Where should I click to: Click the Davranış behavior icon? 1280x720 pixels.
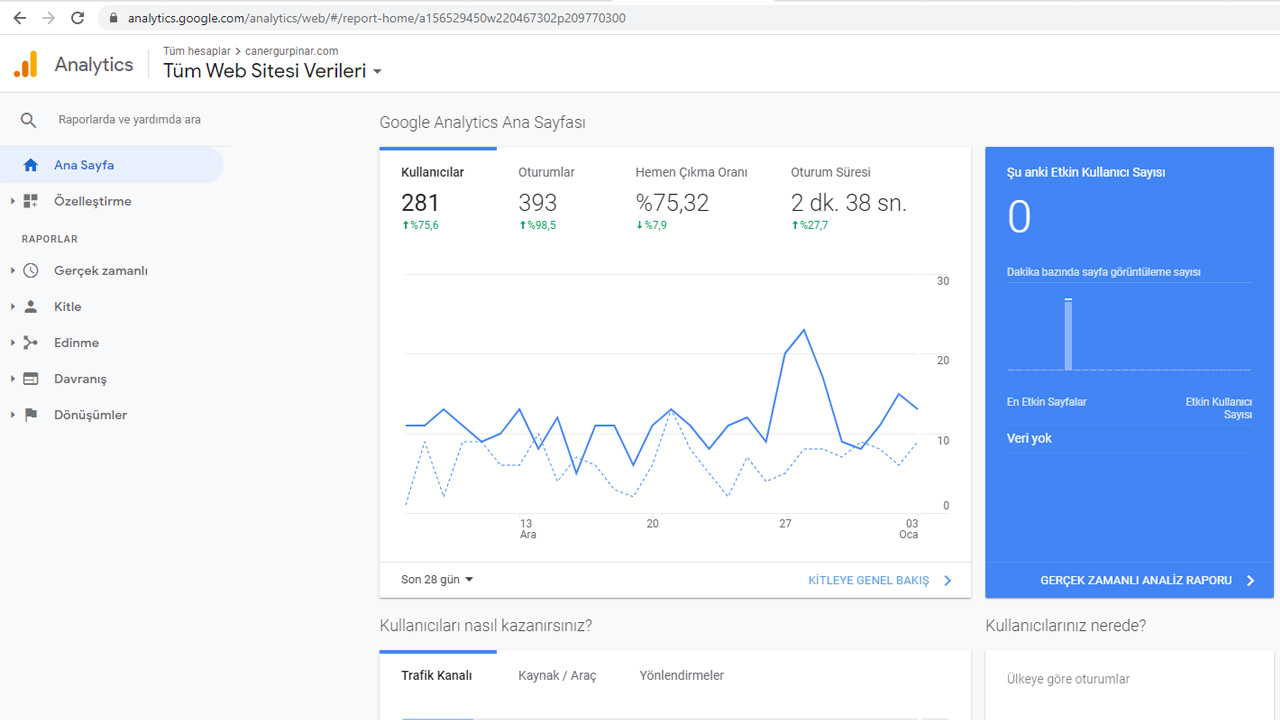click(x=31, y=379)
